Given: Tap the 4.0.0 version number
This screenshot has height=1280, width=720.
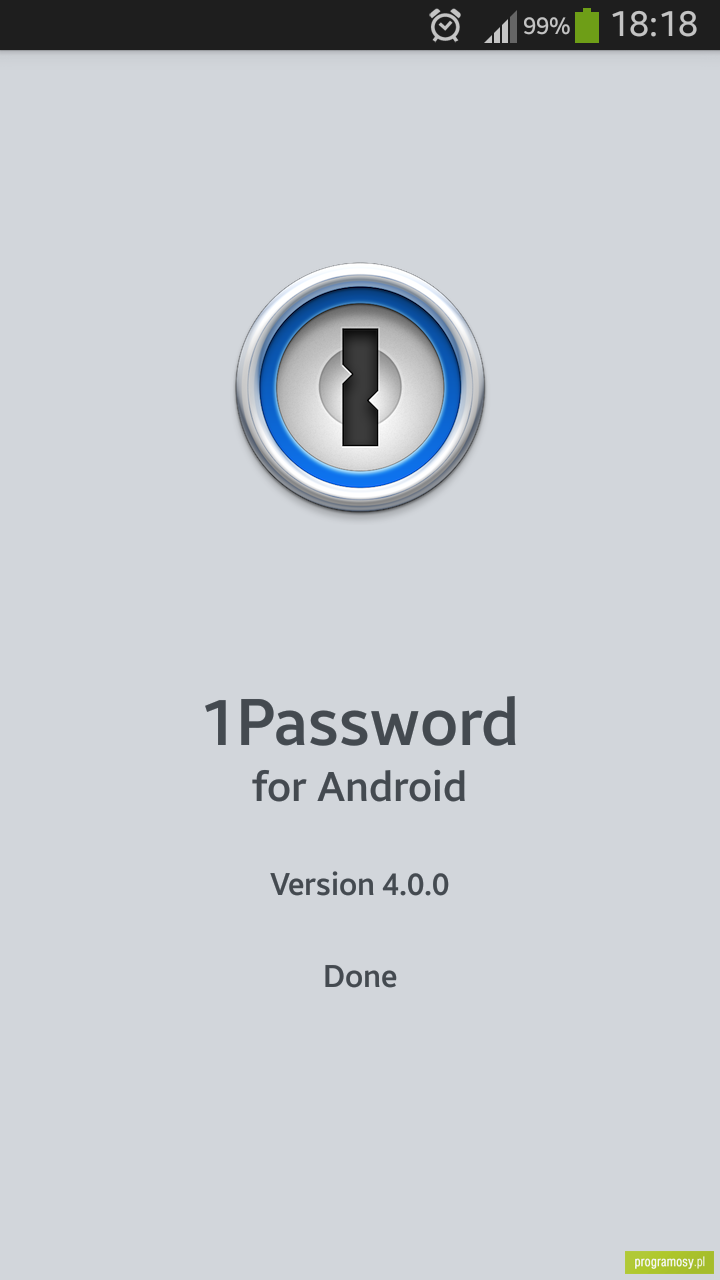Looking at the screenshot, I should pyautogui.click(x=416, y=884).
